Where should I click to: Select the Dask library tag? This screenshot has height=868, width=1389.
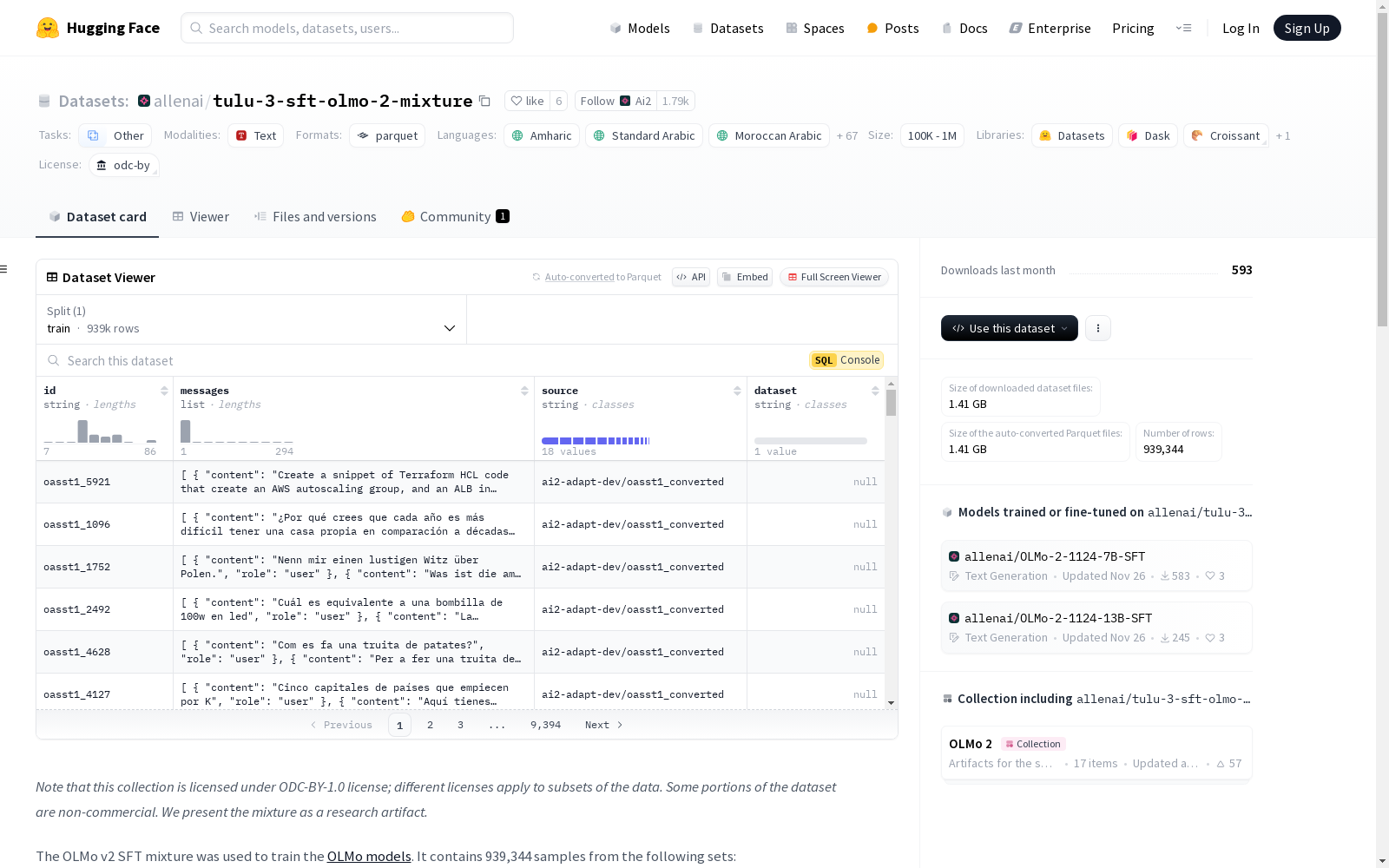point(1149,135)
